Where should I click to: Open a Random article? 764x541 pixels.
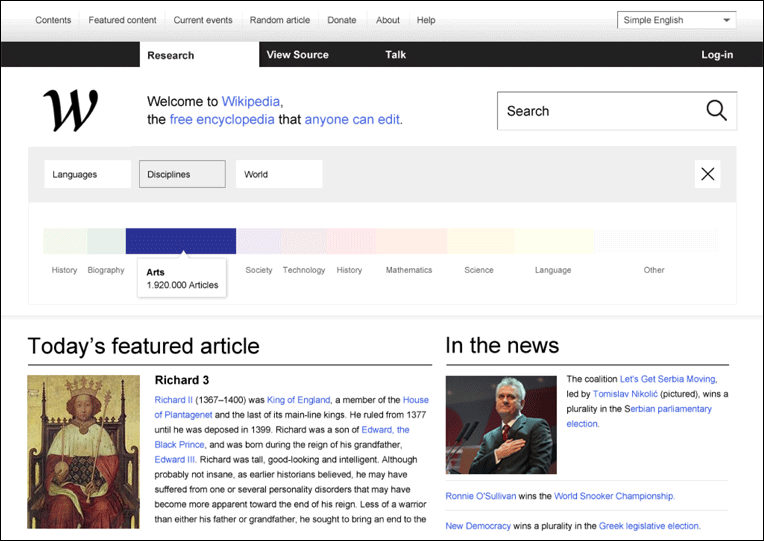click(280, 20)
